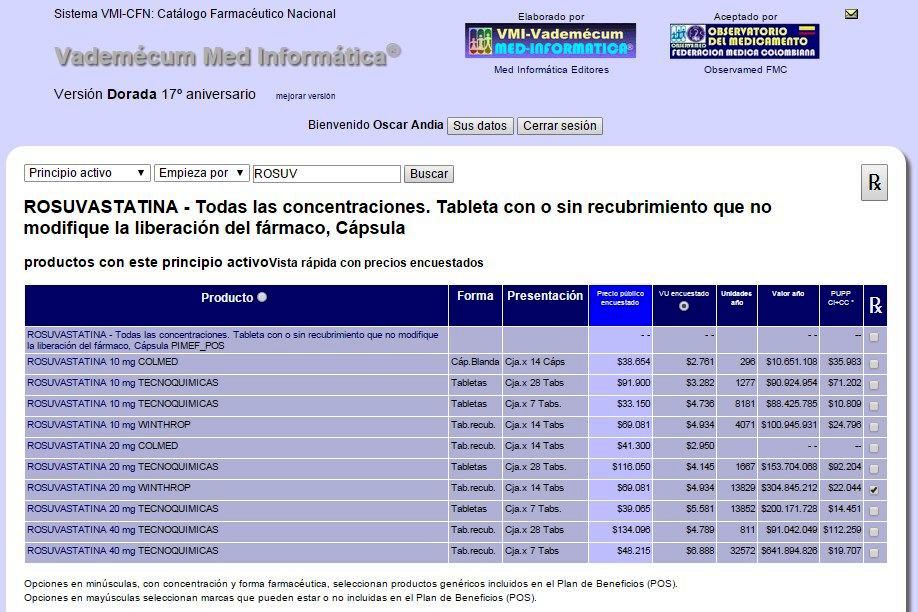Viewport: 918px width, 612px height.
Task: Open the Empieza por dropdown
Action: point(201,173)
